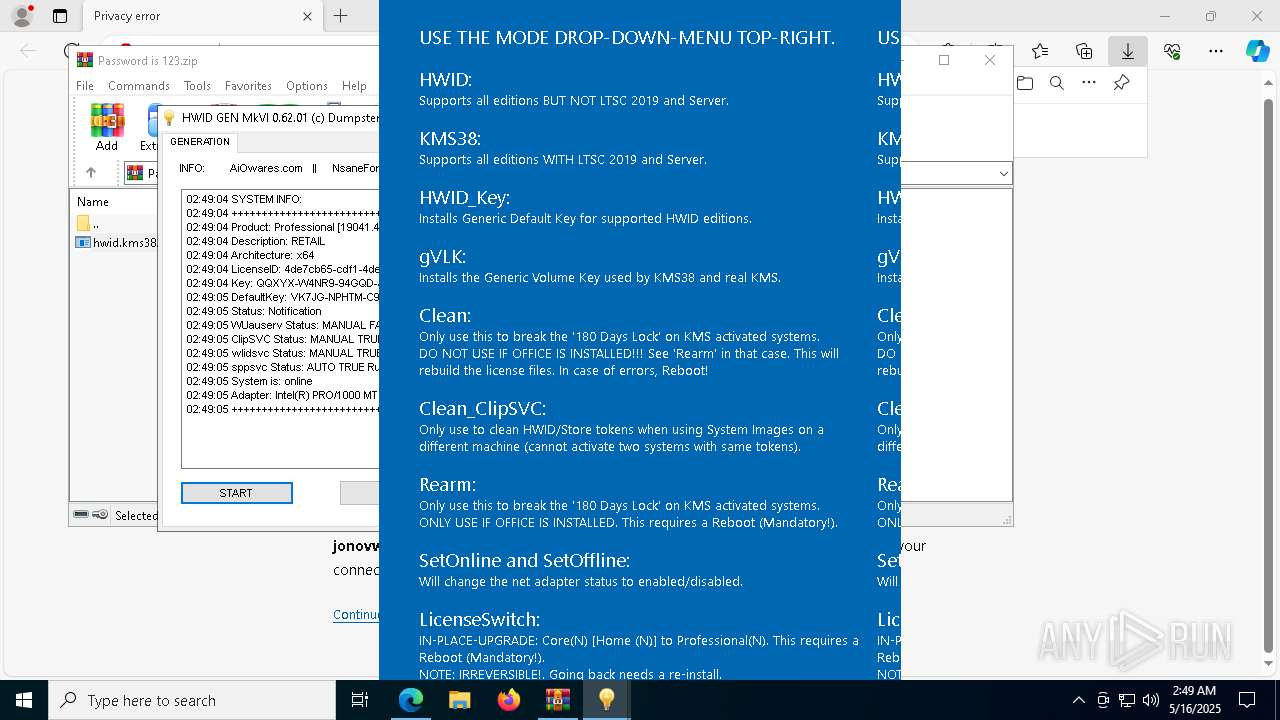
Task: Click the 'Description: RETAIL' log line
Action: [256, 241]
